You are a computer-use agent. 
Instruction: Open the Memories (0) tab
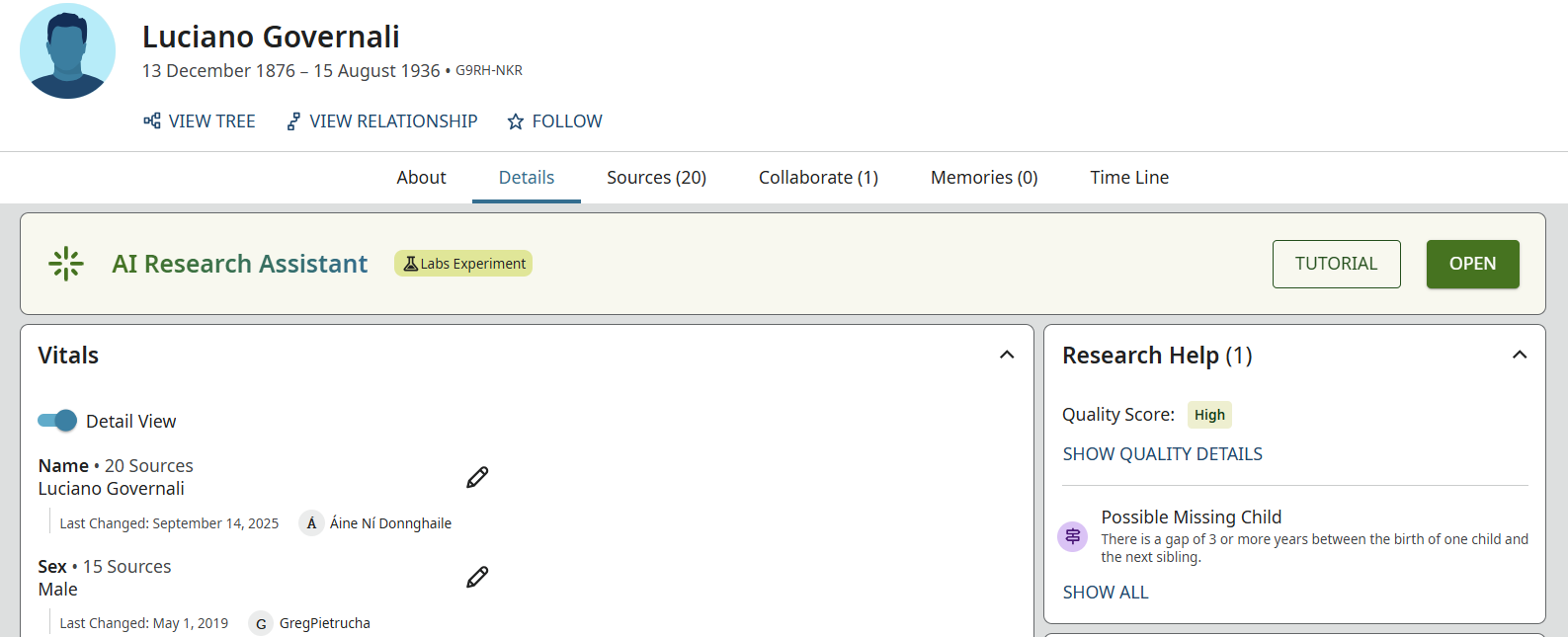(984, 178)
